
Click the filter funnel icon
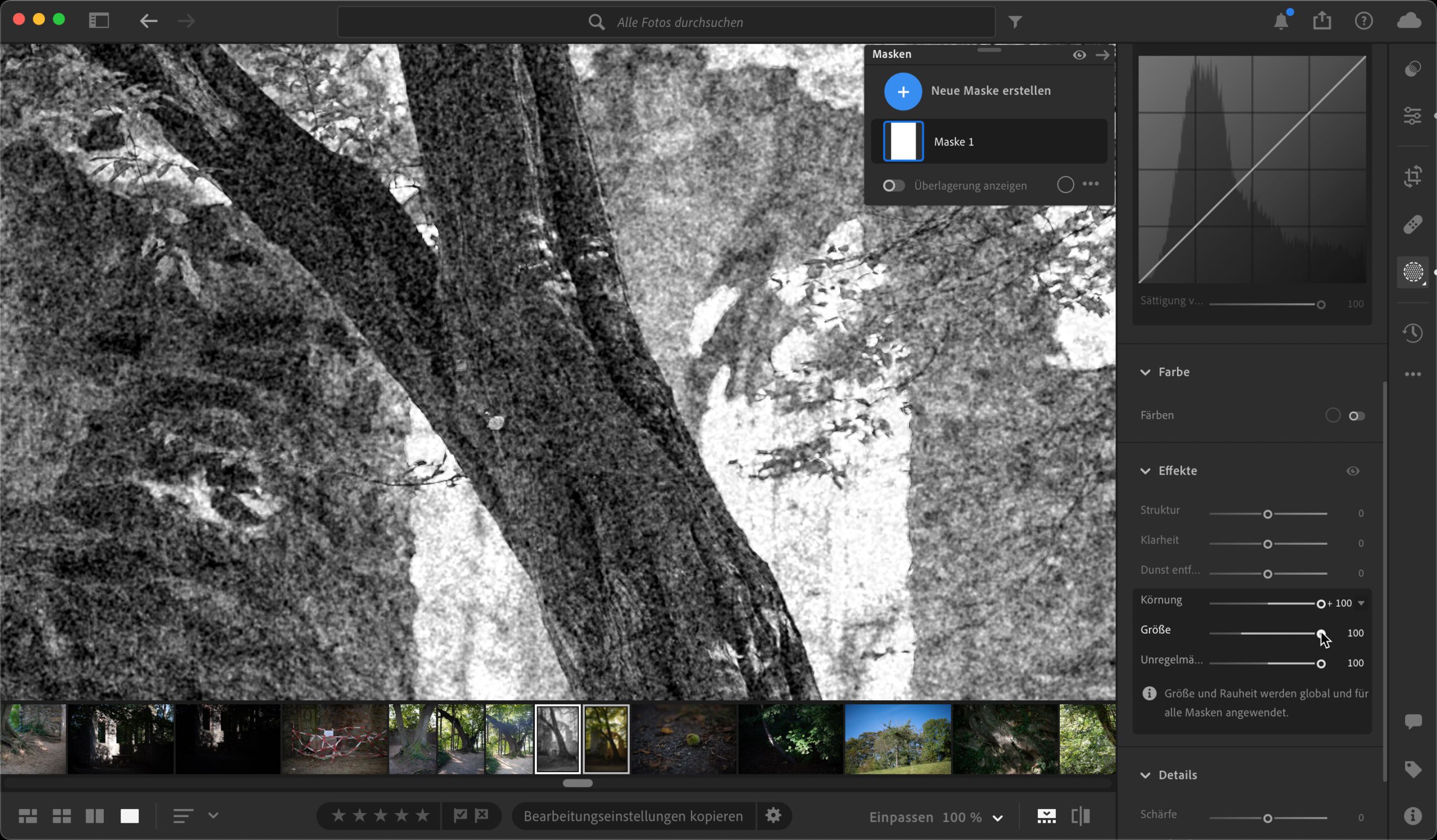coord(1015,22)
